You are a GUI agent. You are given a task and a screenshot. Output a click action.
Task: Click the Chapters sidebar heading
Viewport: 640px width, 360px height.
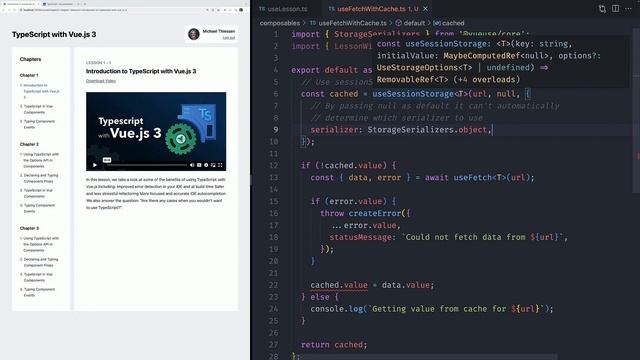point(30,59)
